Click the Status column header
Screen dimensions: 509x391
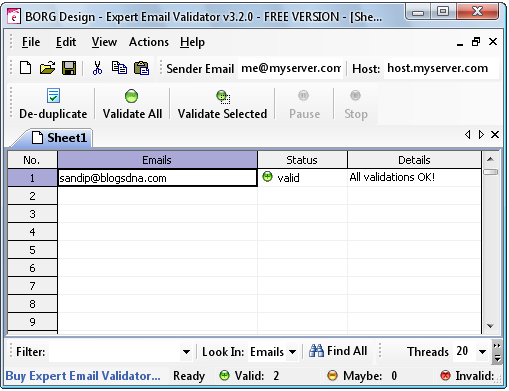(302, 160)
